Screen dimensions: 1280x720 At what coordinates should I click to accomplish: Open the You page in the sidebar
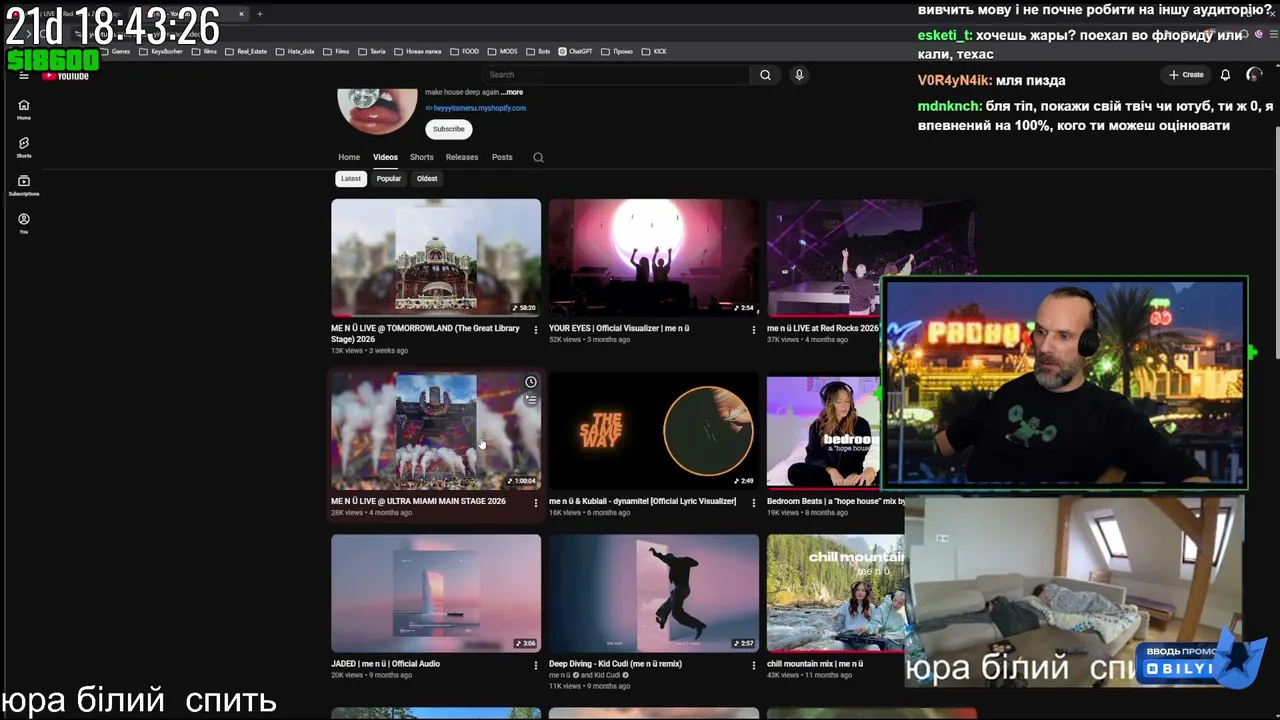click(x=24, y=223)
